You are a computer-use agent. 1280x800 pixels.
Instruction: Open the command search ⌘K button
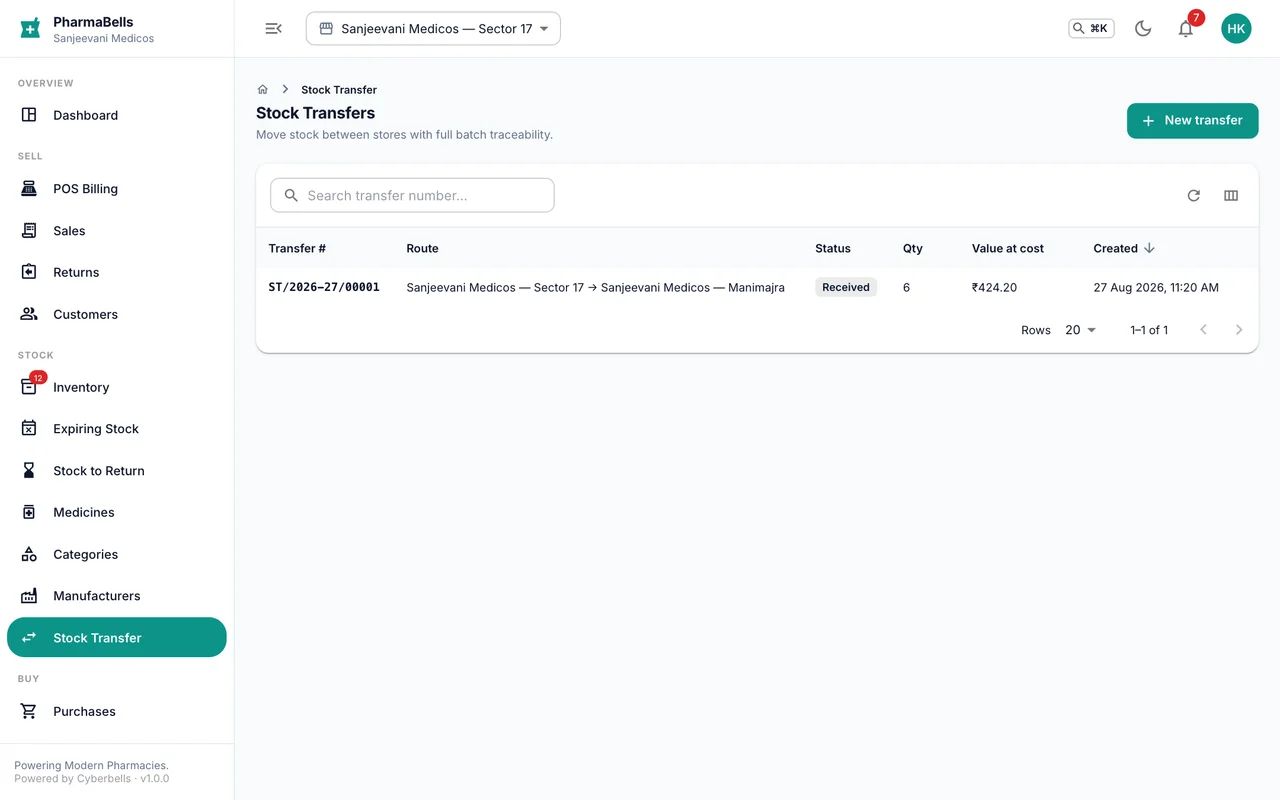(1091, 29)
